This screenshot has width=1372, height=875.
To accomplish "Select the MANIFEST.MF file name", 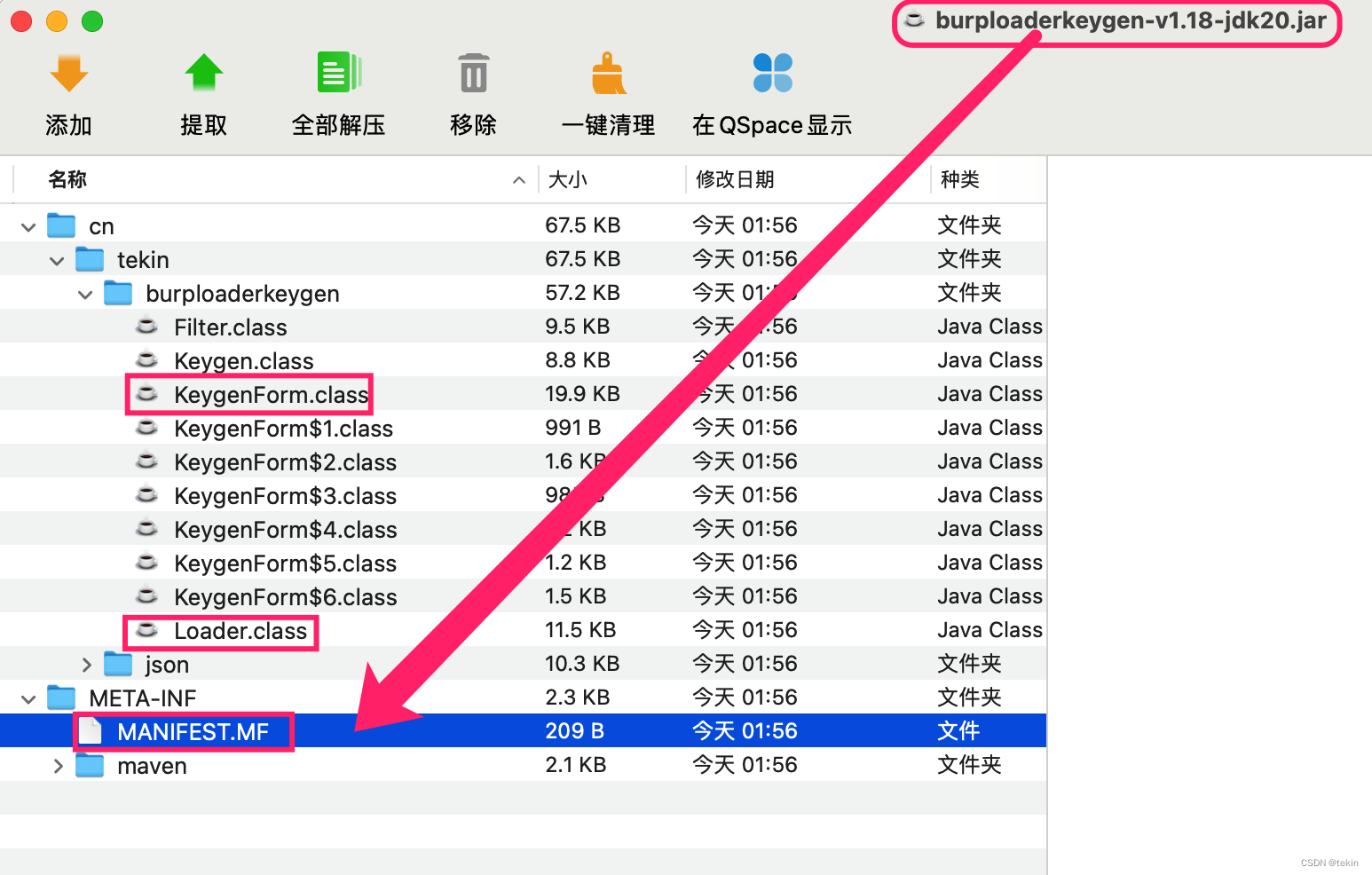I will pyautogui.click(x=193, y=732).
